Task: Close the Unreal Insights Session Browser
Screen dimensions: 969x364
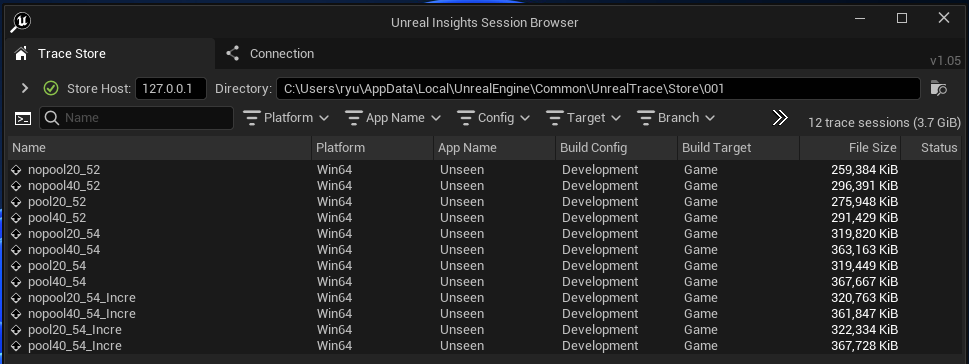Action: [944, 19]
